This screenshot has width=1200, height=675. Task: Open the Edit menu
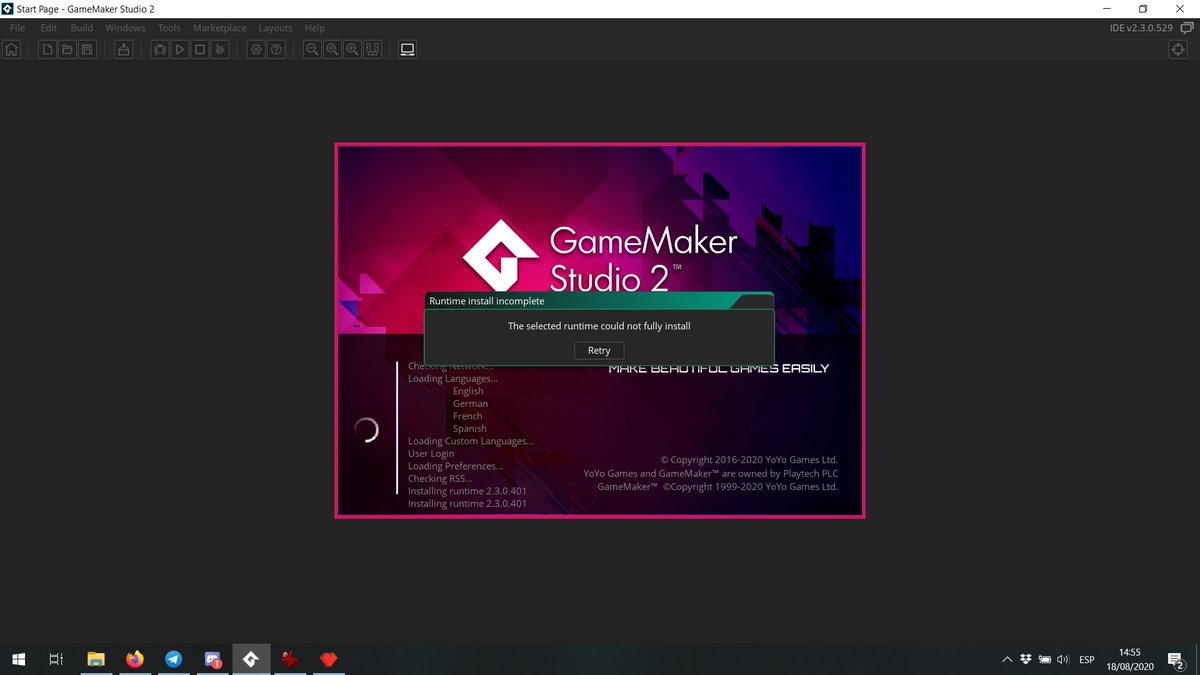tap(49, 28)
